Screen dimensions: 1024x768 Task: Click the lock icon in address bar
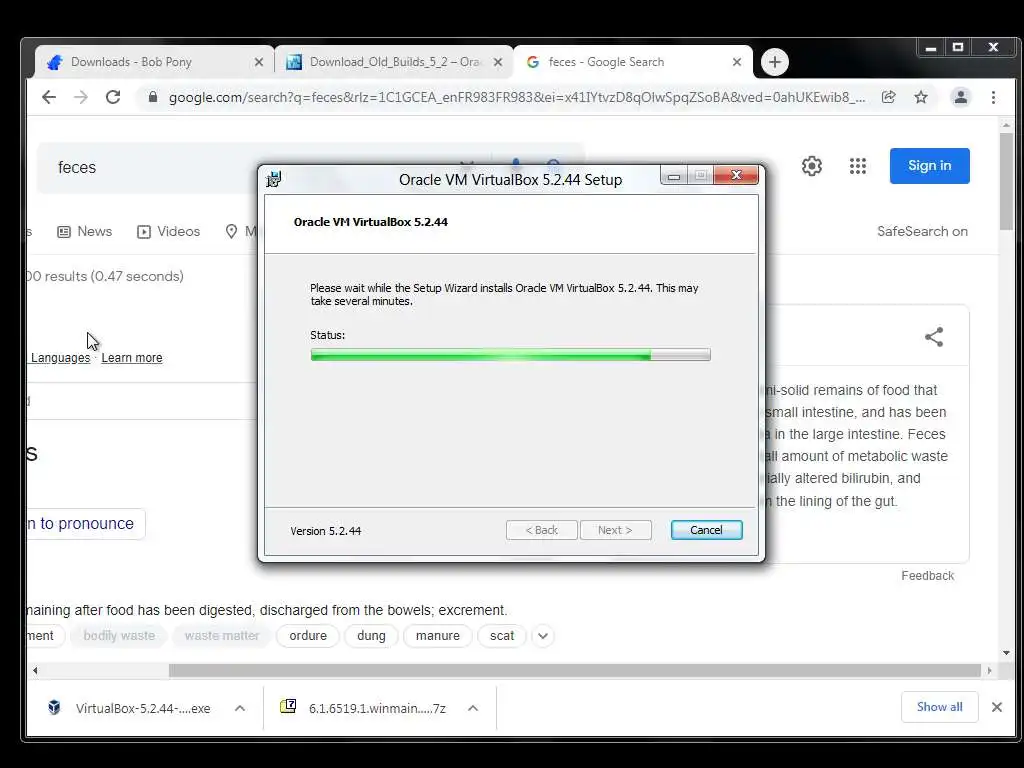(x=153, y=97)
